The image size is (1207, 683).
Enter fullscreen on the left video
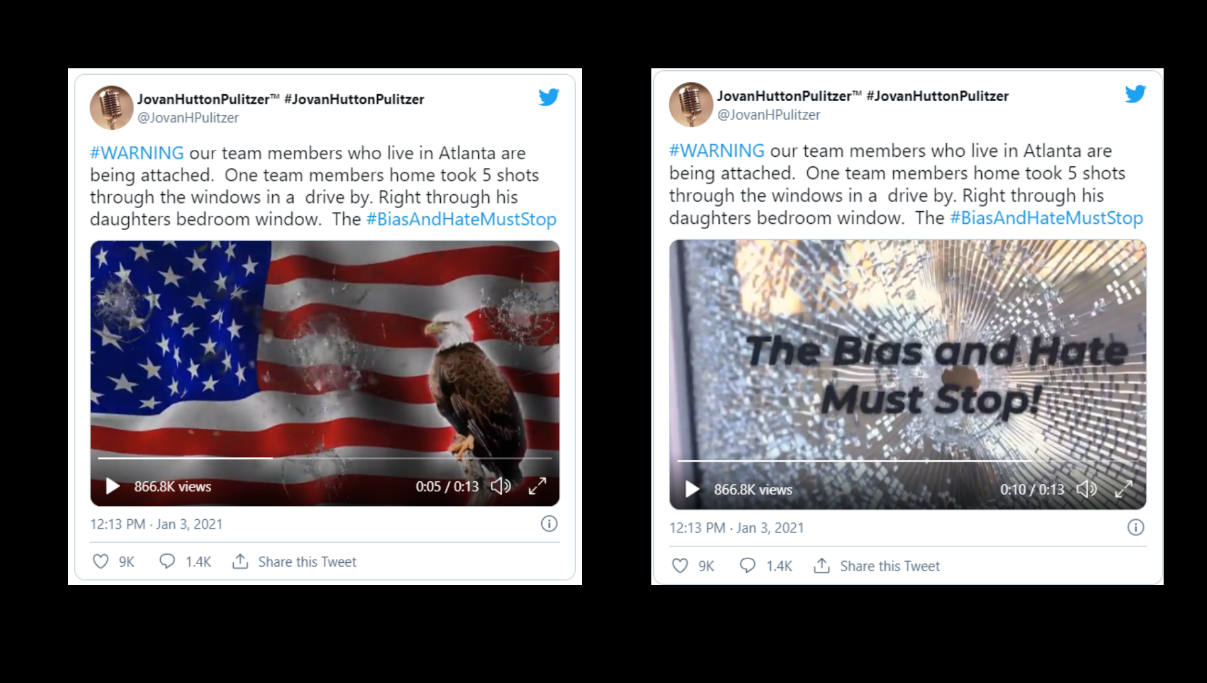coord(537,486)
